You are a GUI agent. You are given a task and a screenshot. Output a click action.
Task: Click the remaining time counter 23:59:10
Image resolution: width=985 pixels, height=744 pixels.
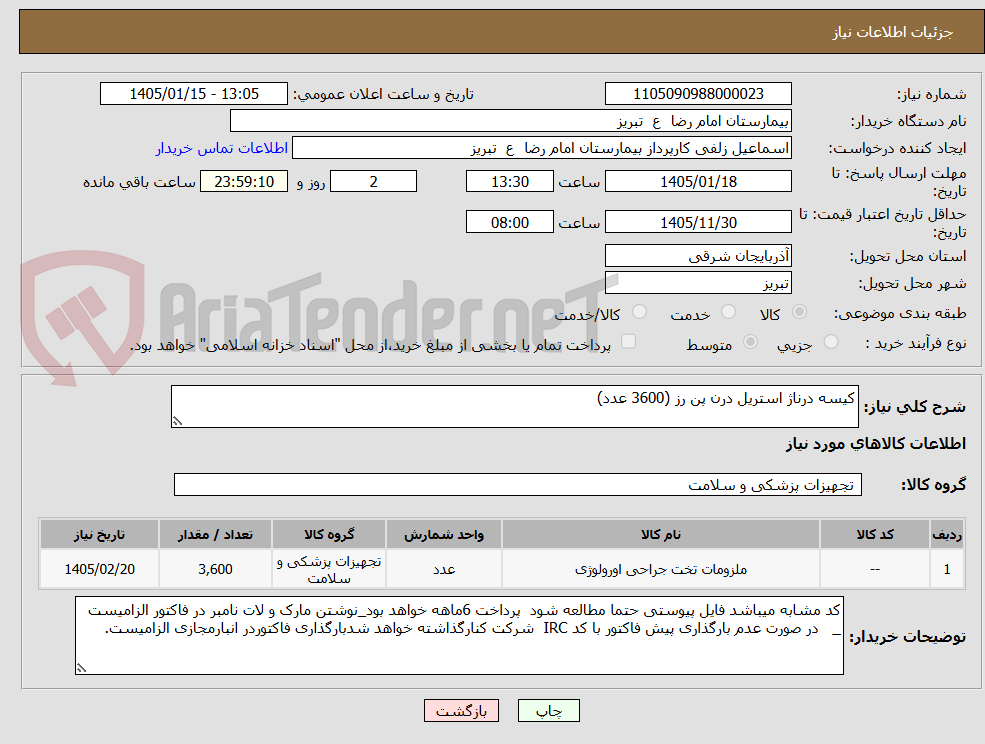(244, 182)
